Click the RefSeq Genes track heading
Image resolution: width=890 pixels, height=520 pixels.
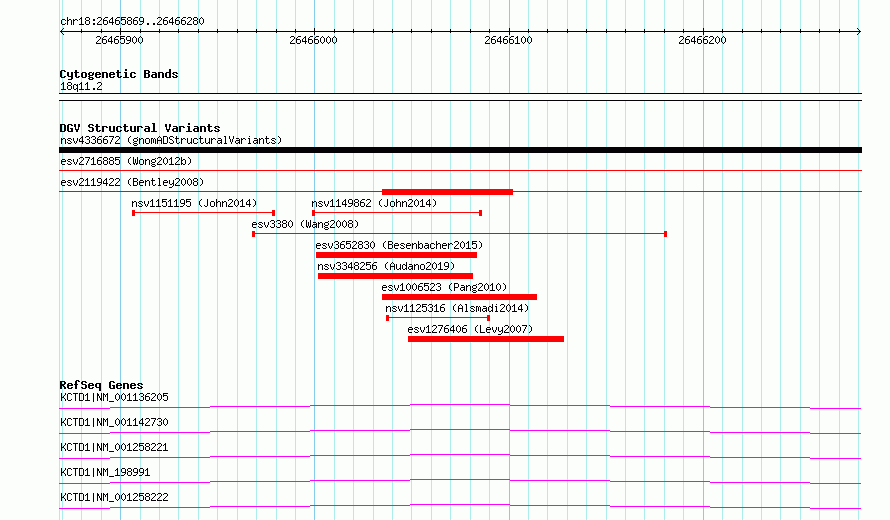101,385
